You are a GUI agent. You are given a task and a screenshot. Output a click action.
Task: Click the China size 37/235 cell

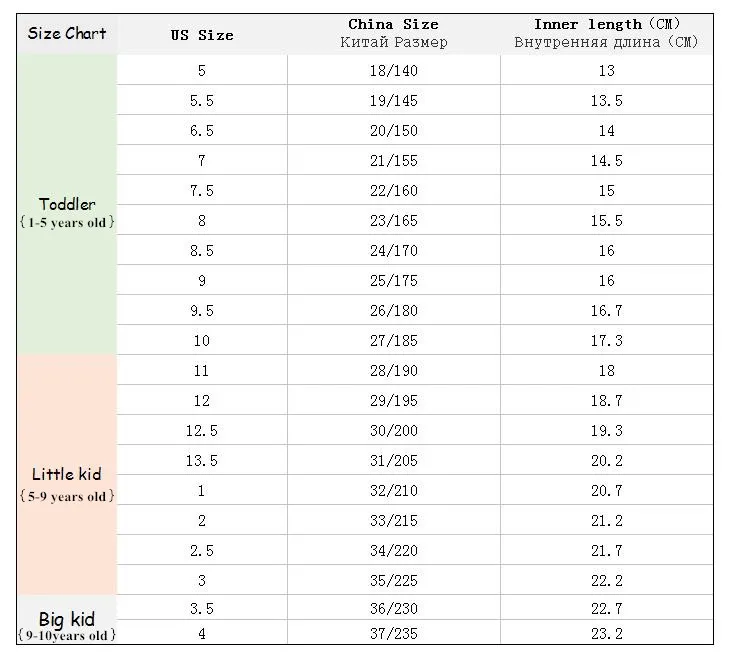coord(393,633)
